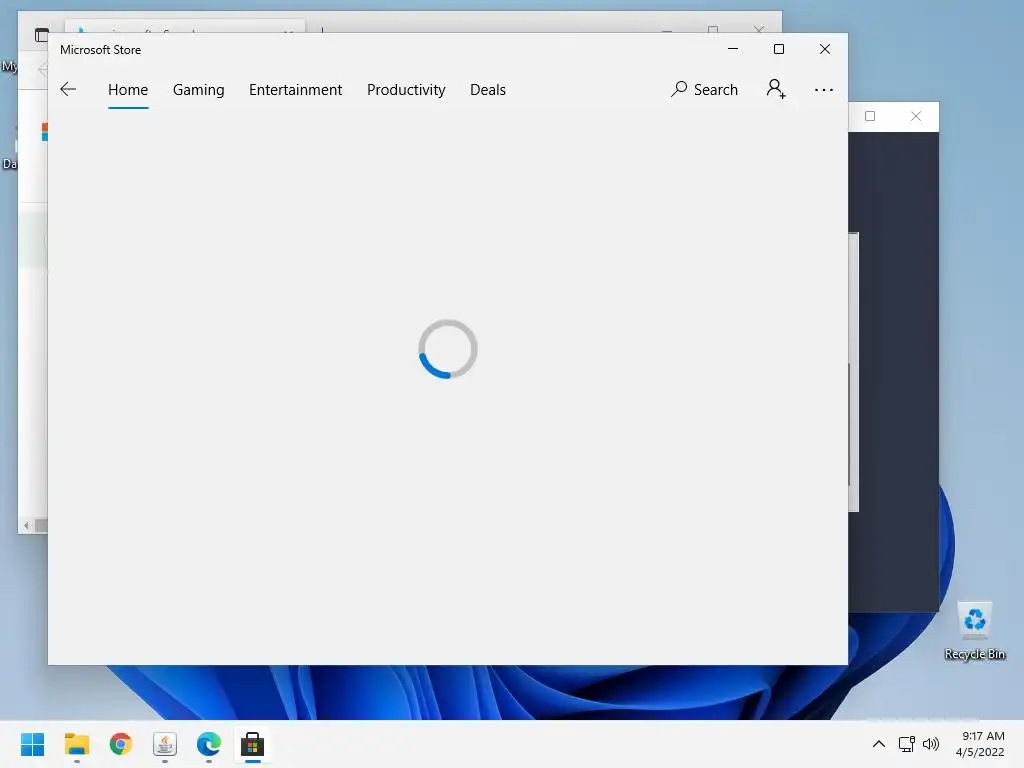Viewport: 1024px width, 768px height.
Task: Go back with the Store back arrow
Action: pyautogui.click(x=68, y=89)
